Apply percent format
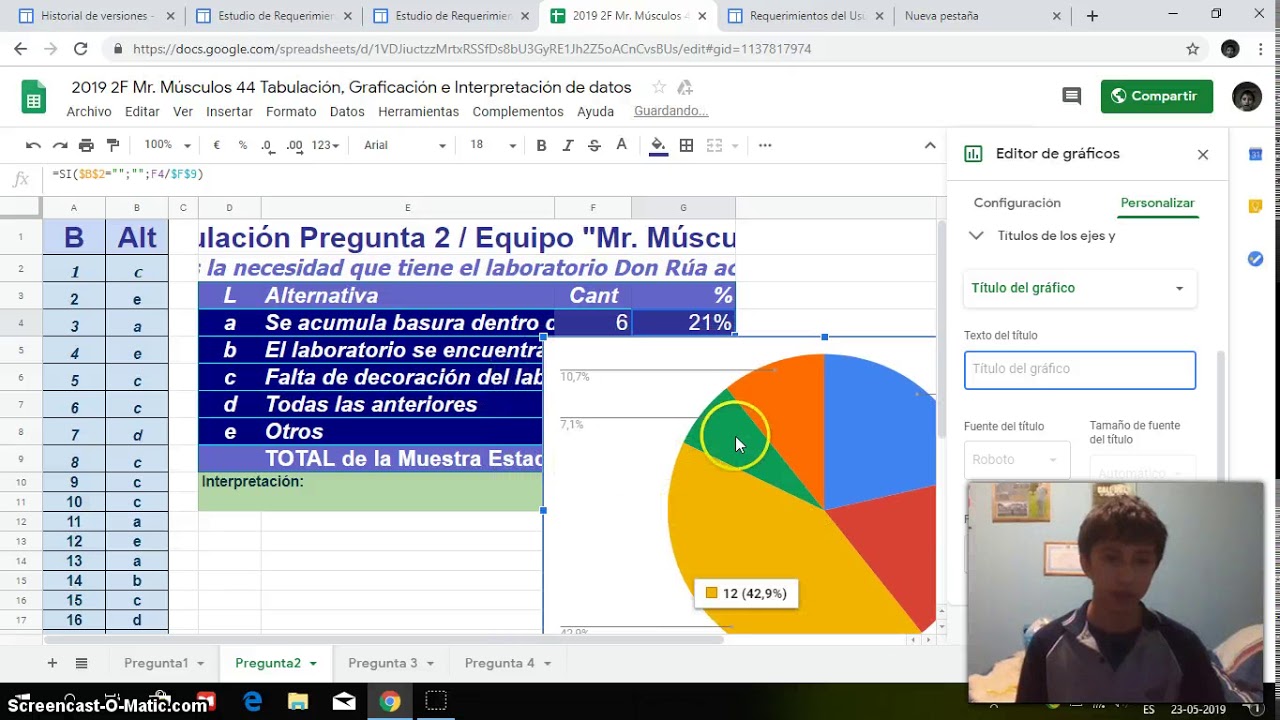1280x720 pixels. (242, 145)
